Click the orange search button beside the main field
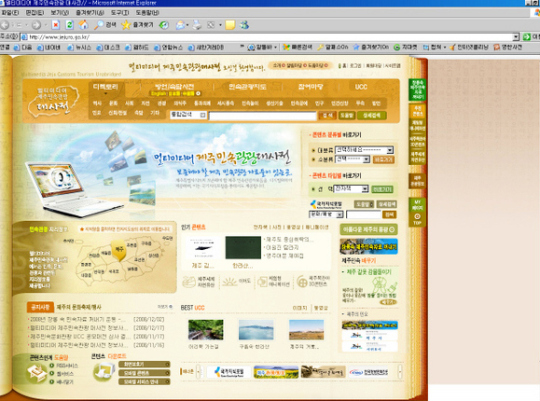 click(x=327, y=115)
